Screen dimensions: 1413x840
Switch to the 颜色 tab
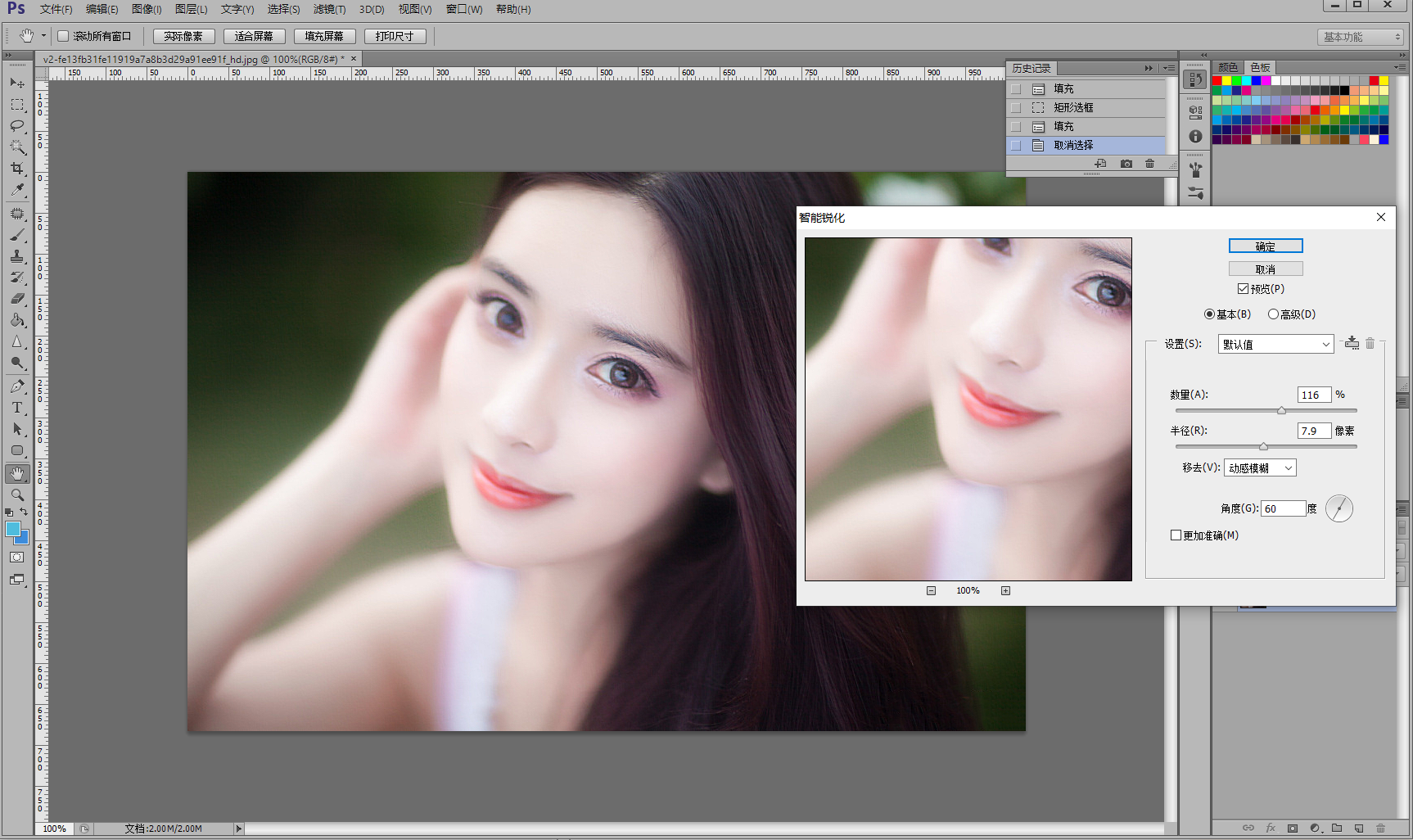coord(1228,67)
